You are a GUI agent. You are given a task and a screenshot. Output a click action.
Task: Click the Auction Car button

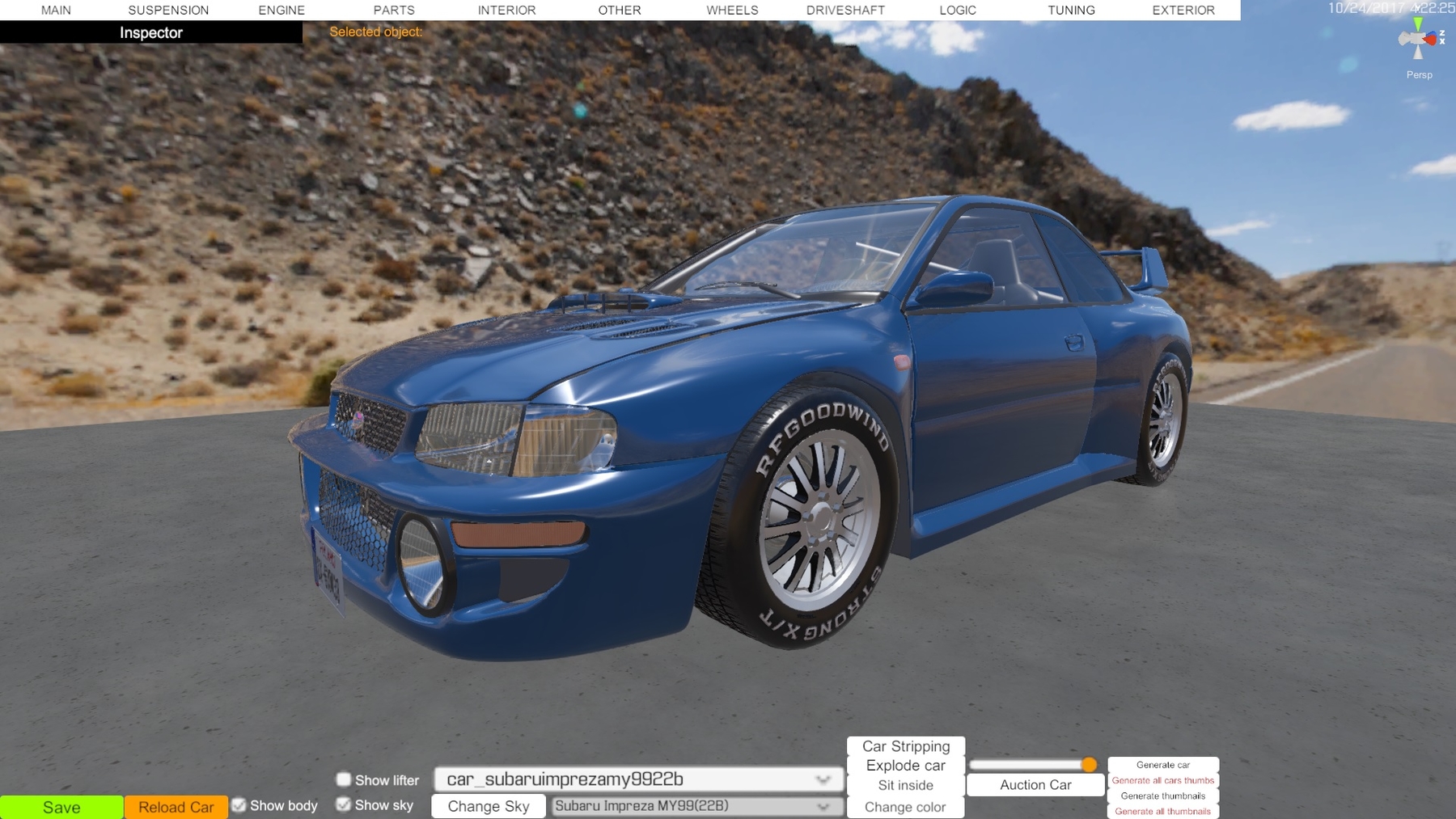pyautogui.click(x=1035, y=784)
